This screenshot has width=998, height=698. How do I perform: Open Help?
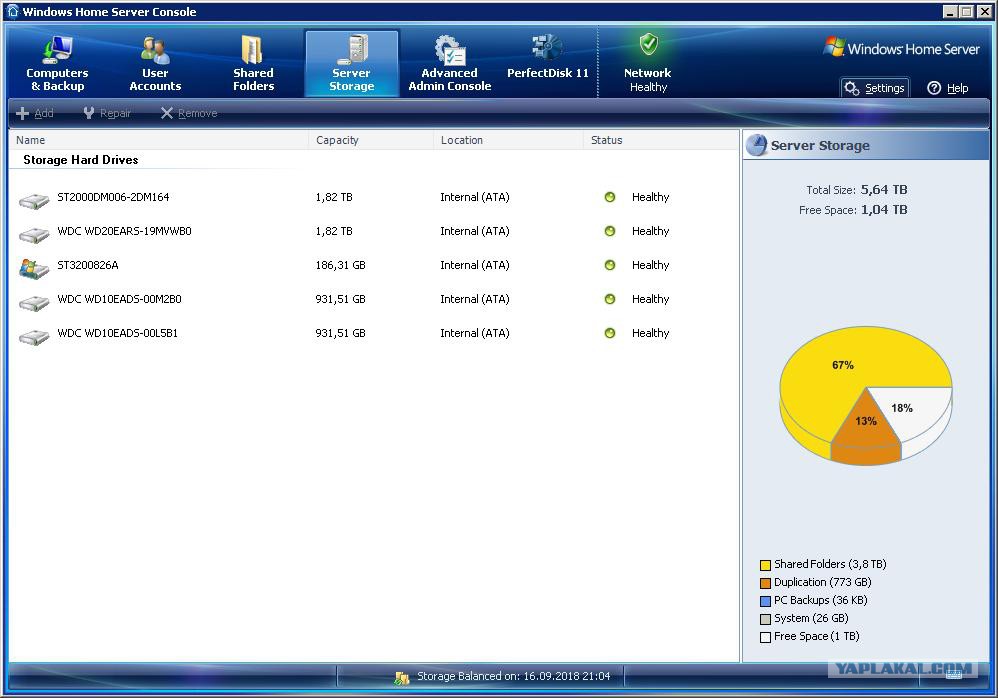coord(948,88)
